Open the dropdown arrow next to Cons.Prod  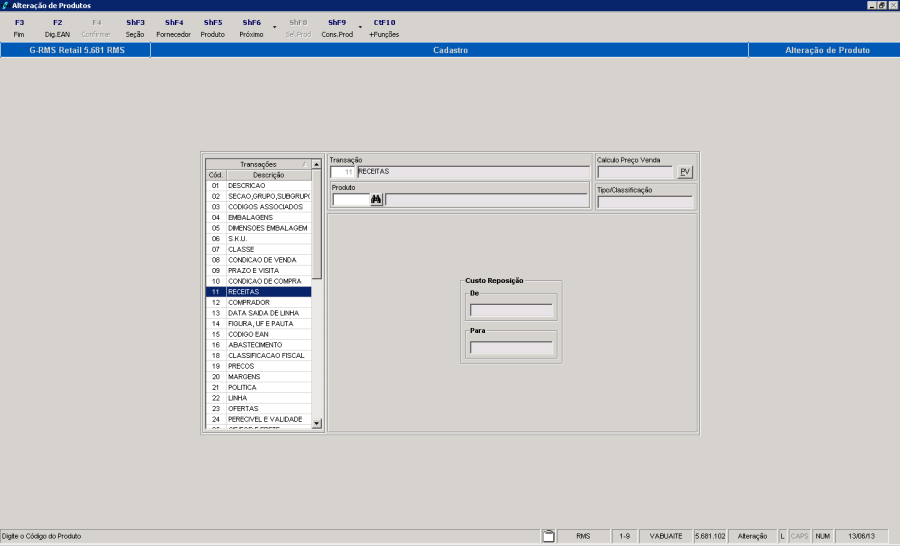360,28
